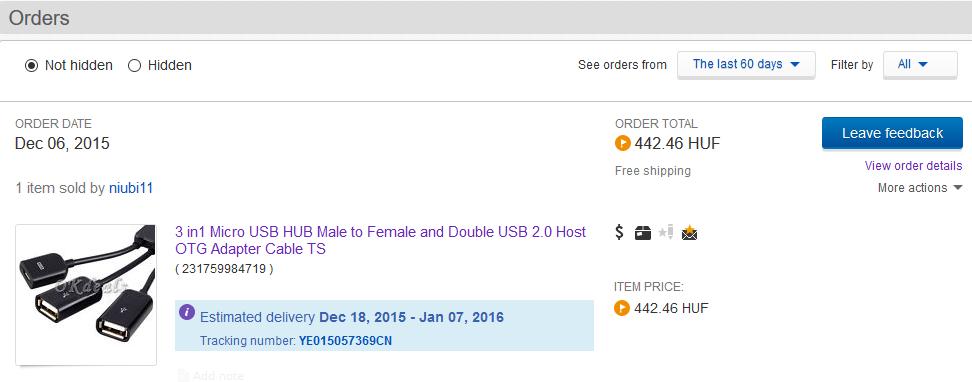Click the feedback-received envelope star icon

(x=689, y=233)
